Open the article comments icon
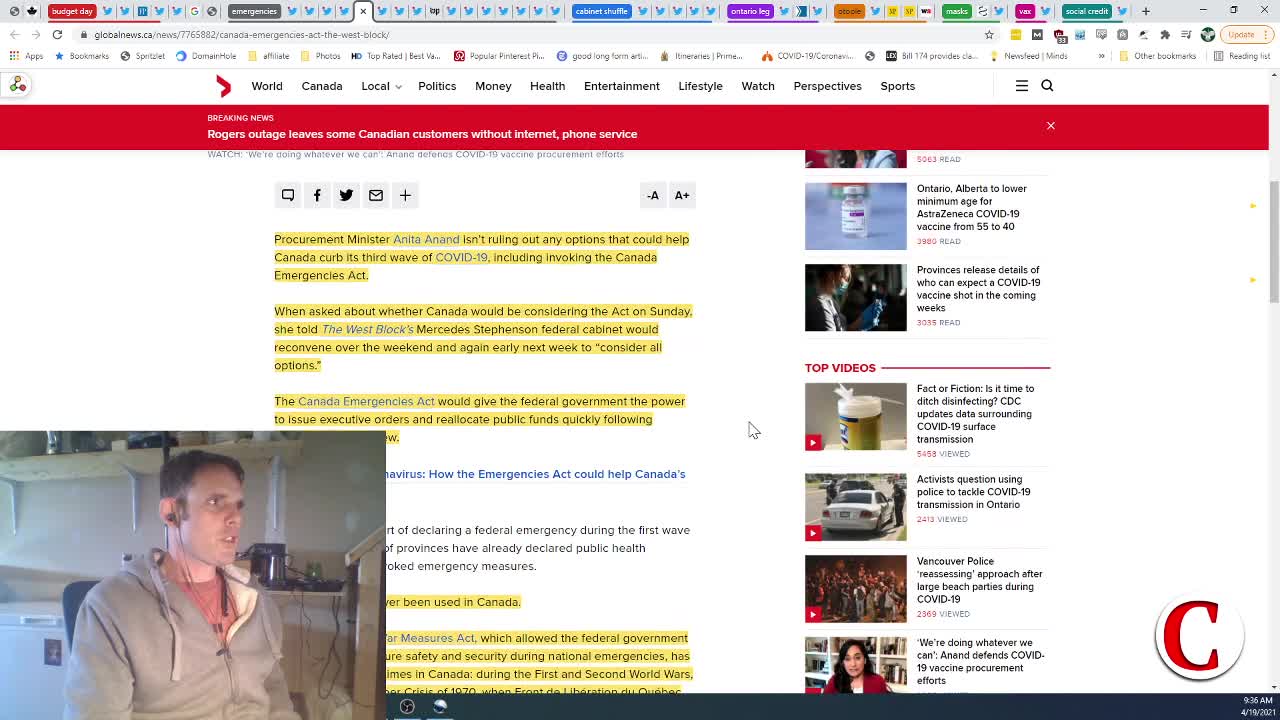The image size is (1280, 720). point(288,195)
